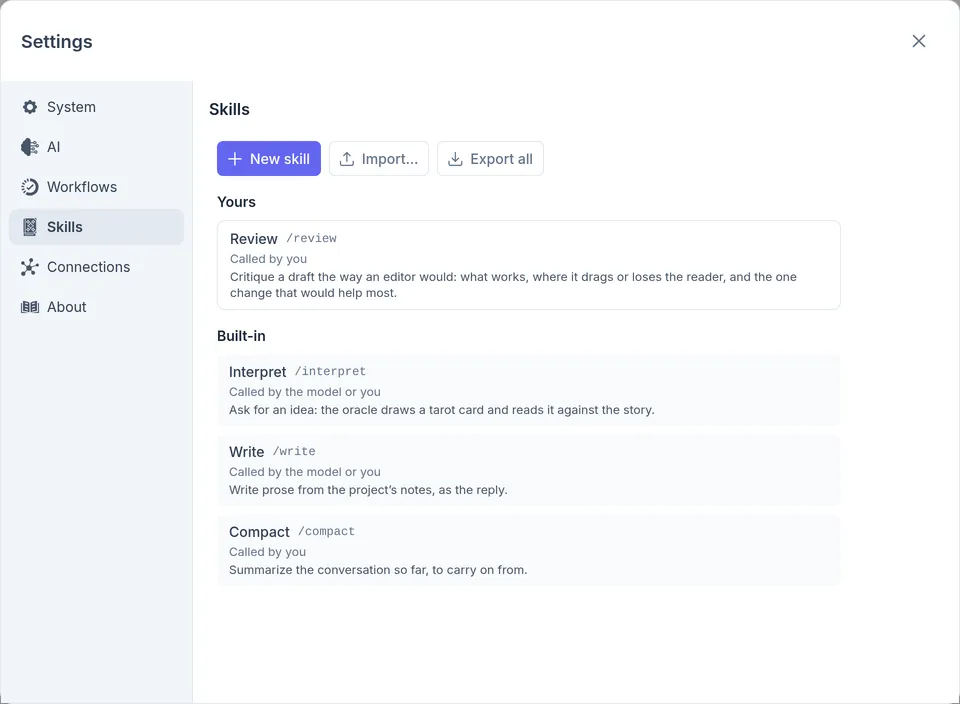960x704 pixels.
Task: Open the Workflows section
Action: pos(96,187)
